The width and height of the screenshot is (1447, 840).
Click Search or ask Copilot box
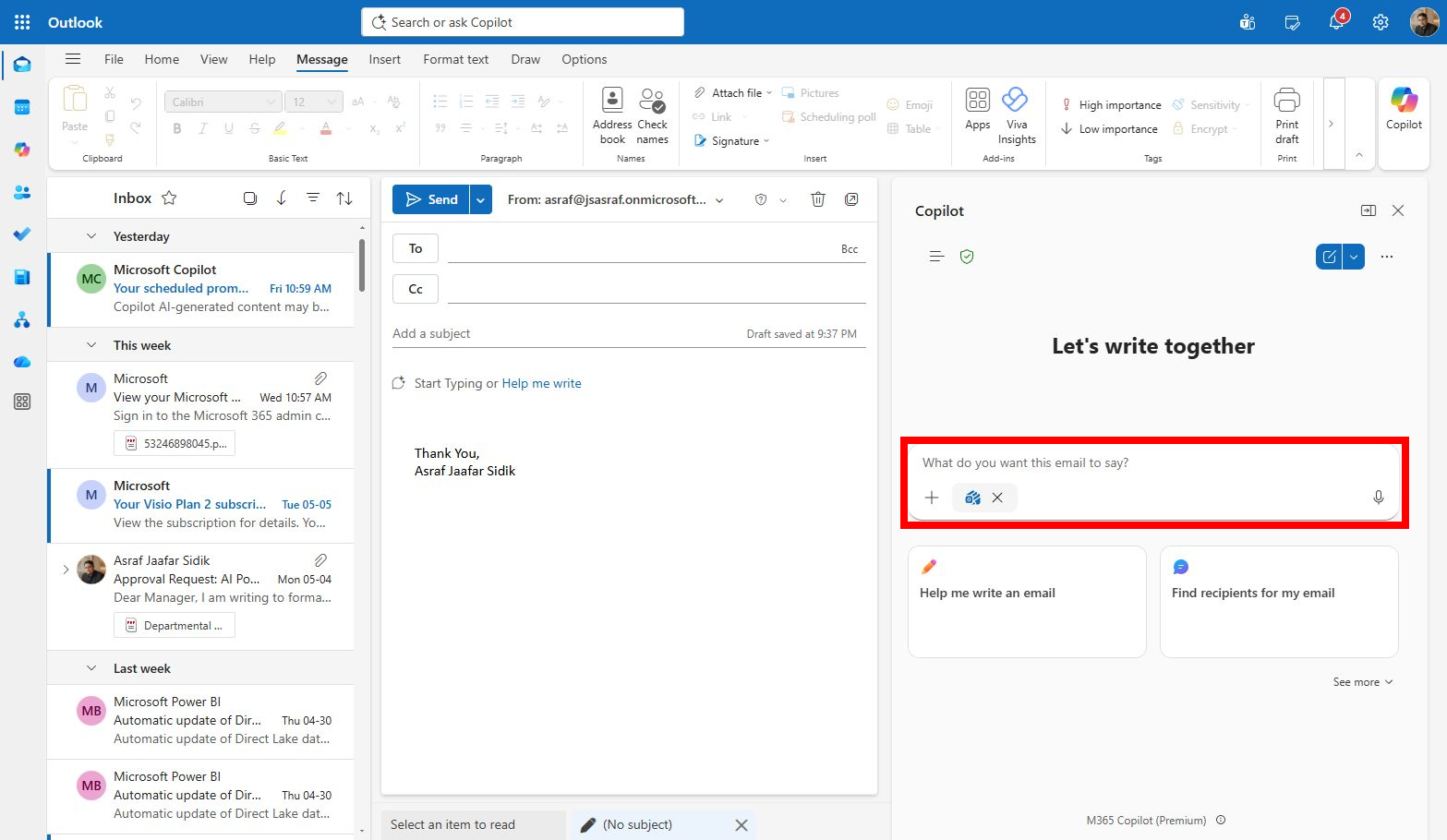tap(523, 22)
